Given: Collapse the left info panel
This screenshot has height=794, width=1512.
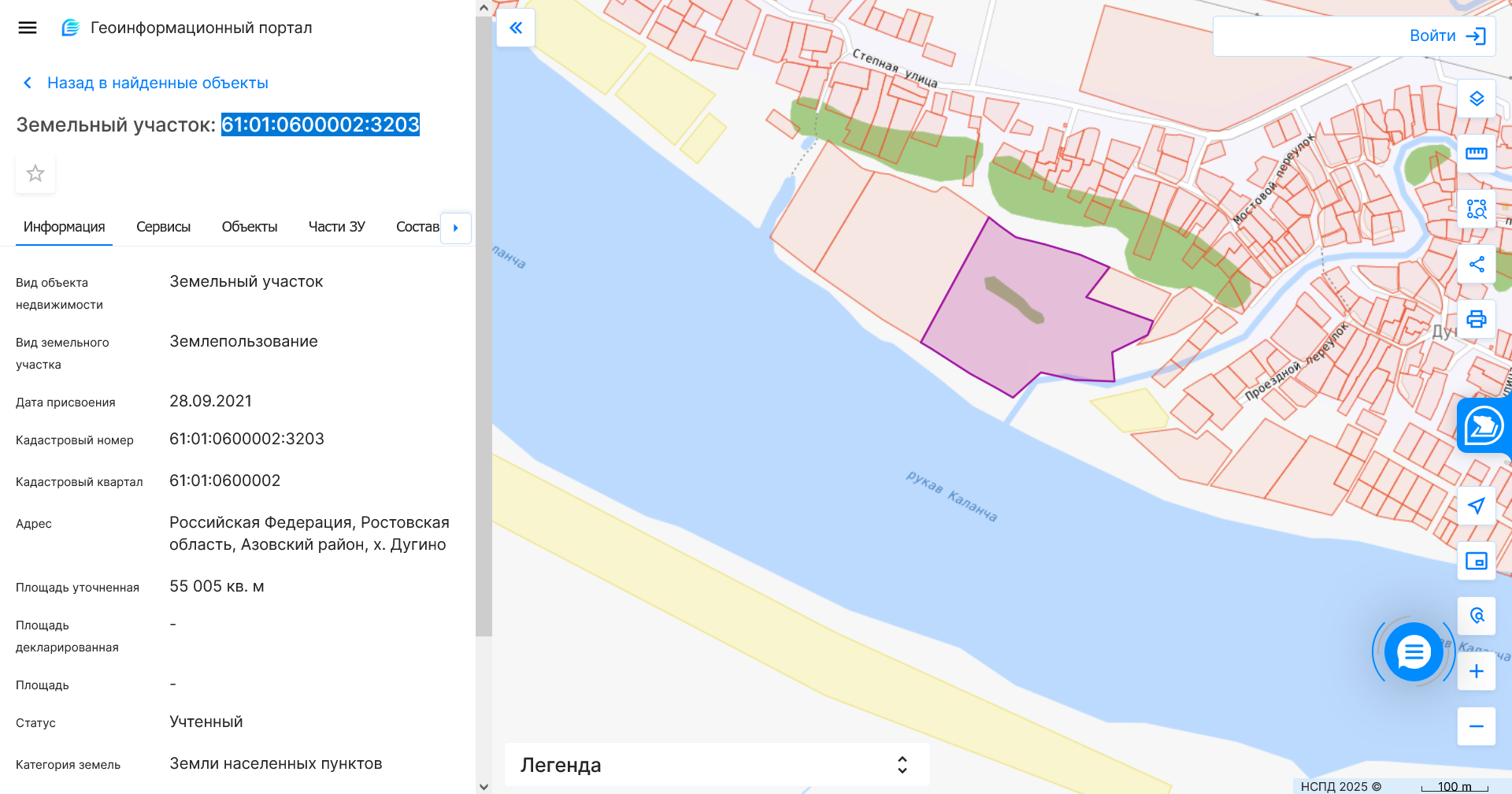Looking at the screenshot, I should pos(516,27).
